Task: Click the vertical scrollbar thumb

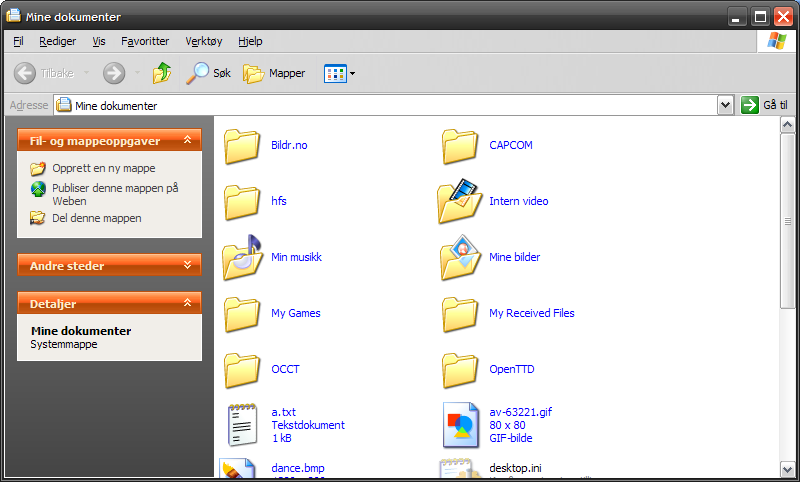Action: [x=787, y=221]
